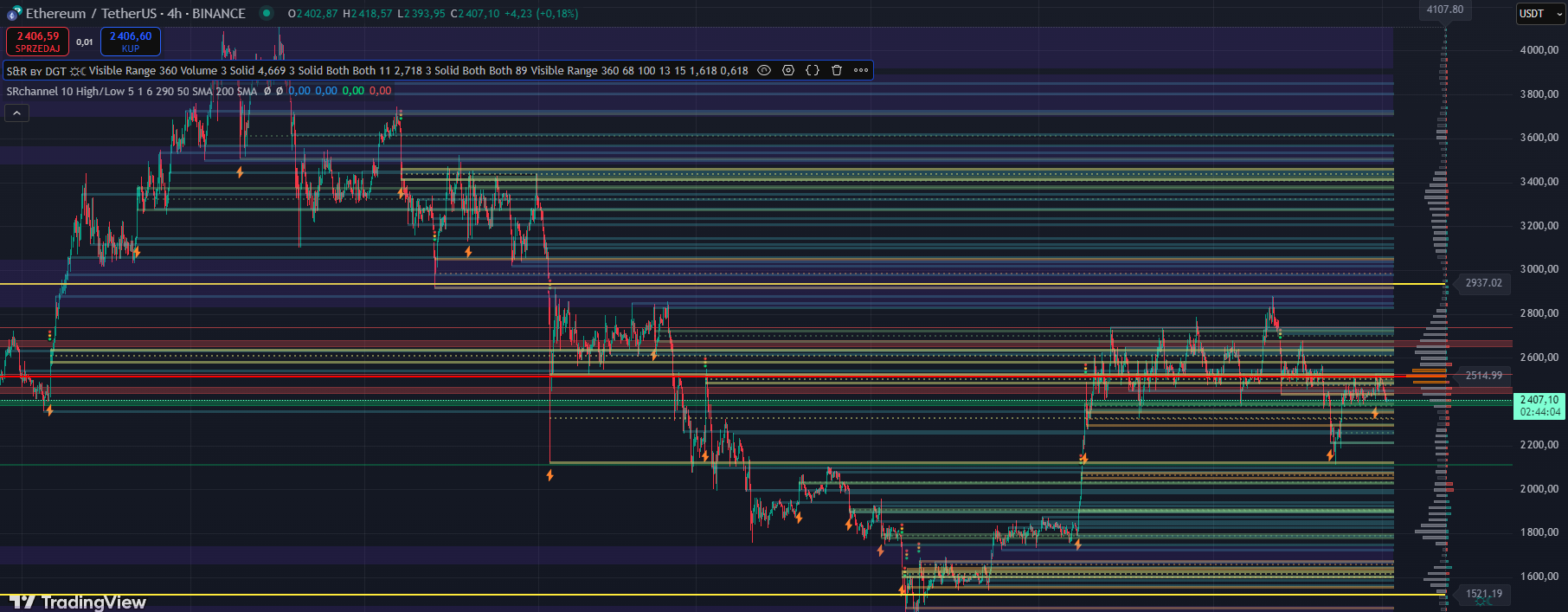This screenshot has height=612, width=1568.
Task: Click the 2800,00 tick on price scale
Action: [1539, 313]
